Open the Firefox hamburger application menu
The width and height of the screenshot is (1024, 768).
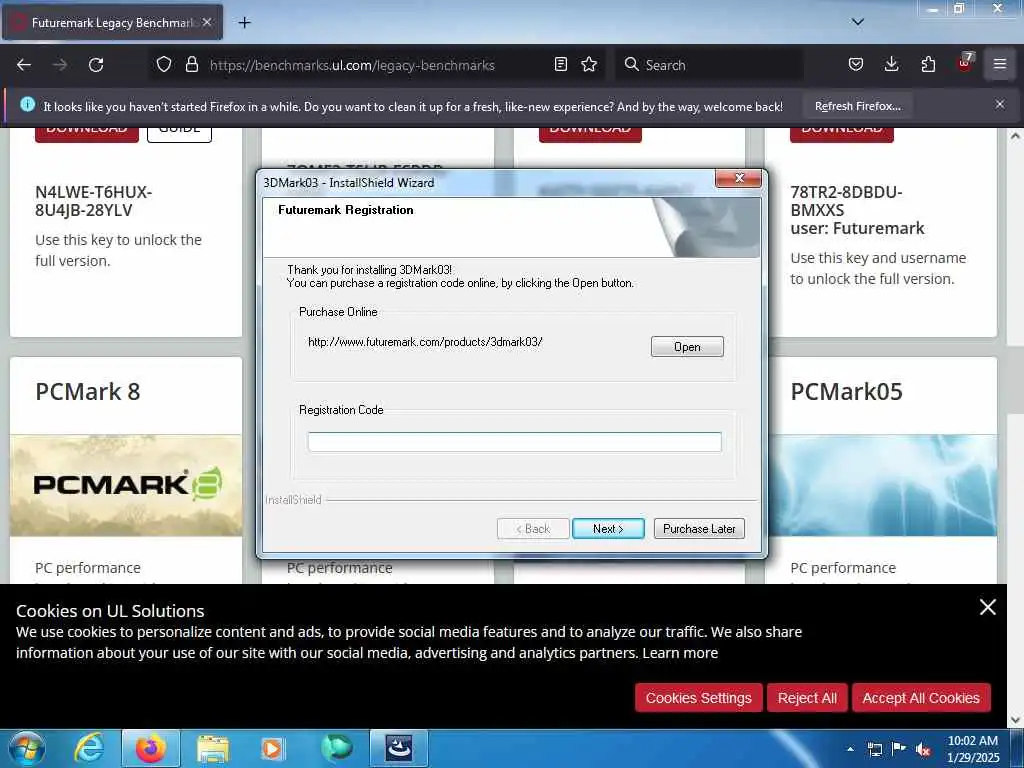point(1000,64)
